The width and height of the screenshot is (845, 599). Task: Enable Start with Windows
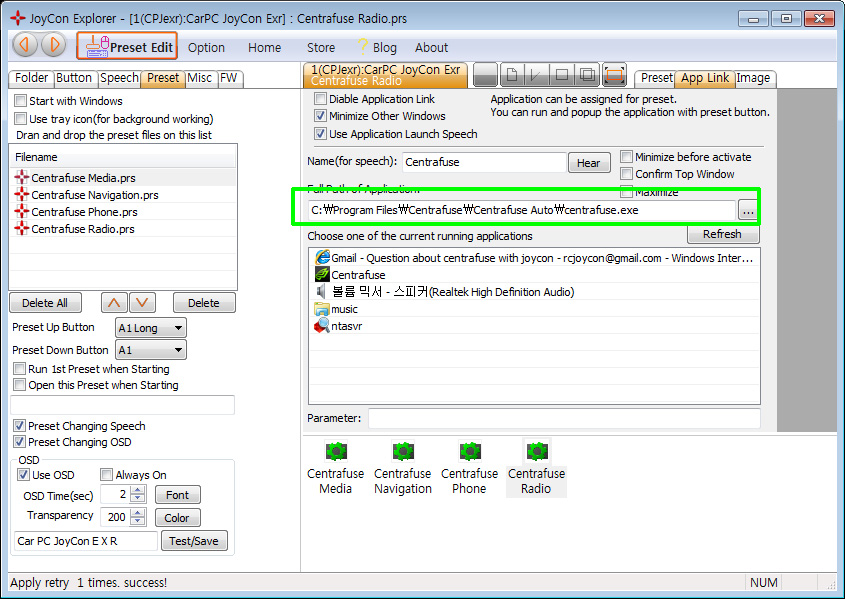21,101
